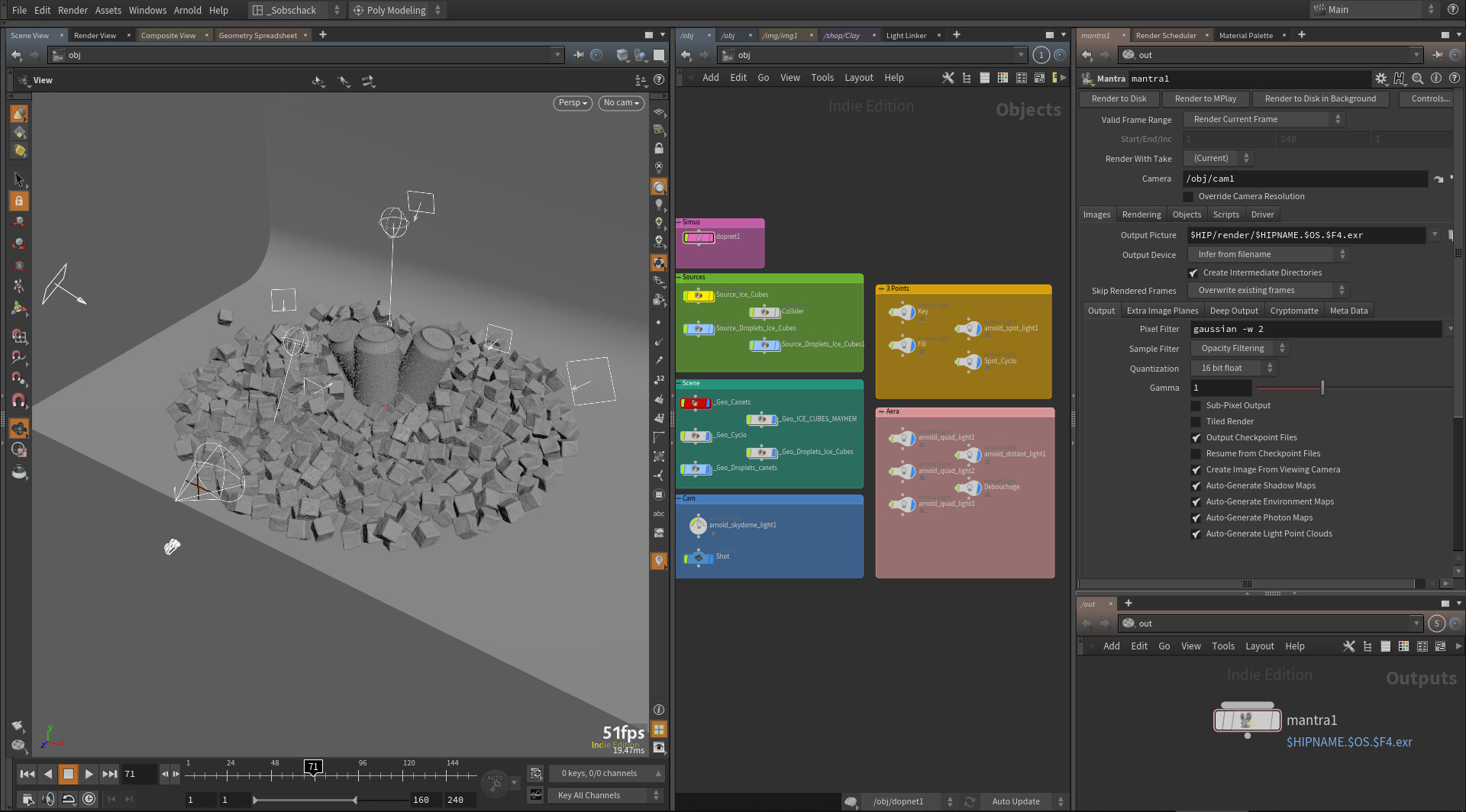
Task: Select the Geo_Canets node icon
Action: (696, 403)
